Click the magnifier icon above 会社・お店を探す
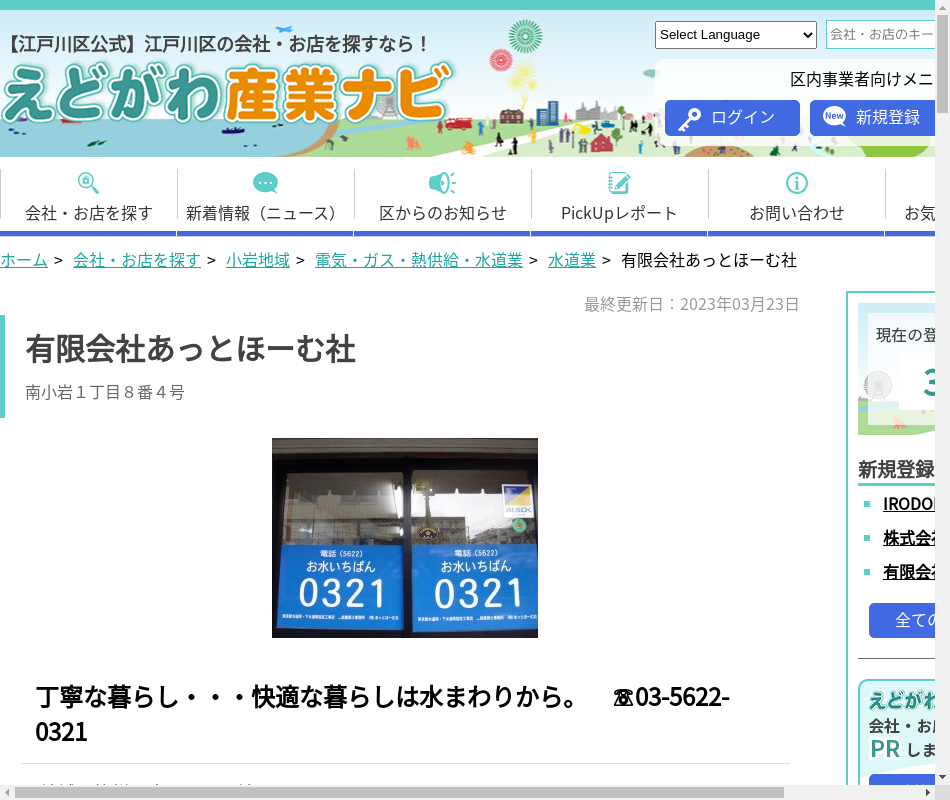Image resolution: width=950 pixels, height=800 pixels. (88, 183)
